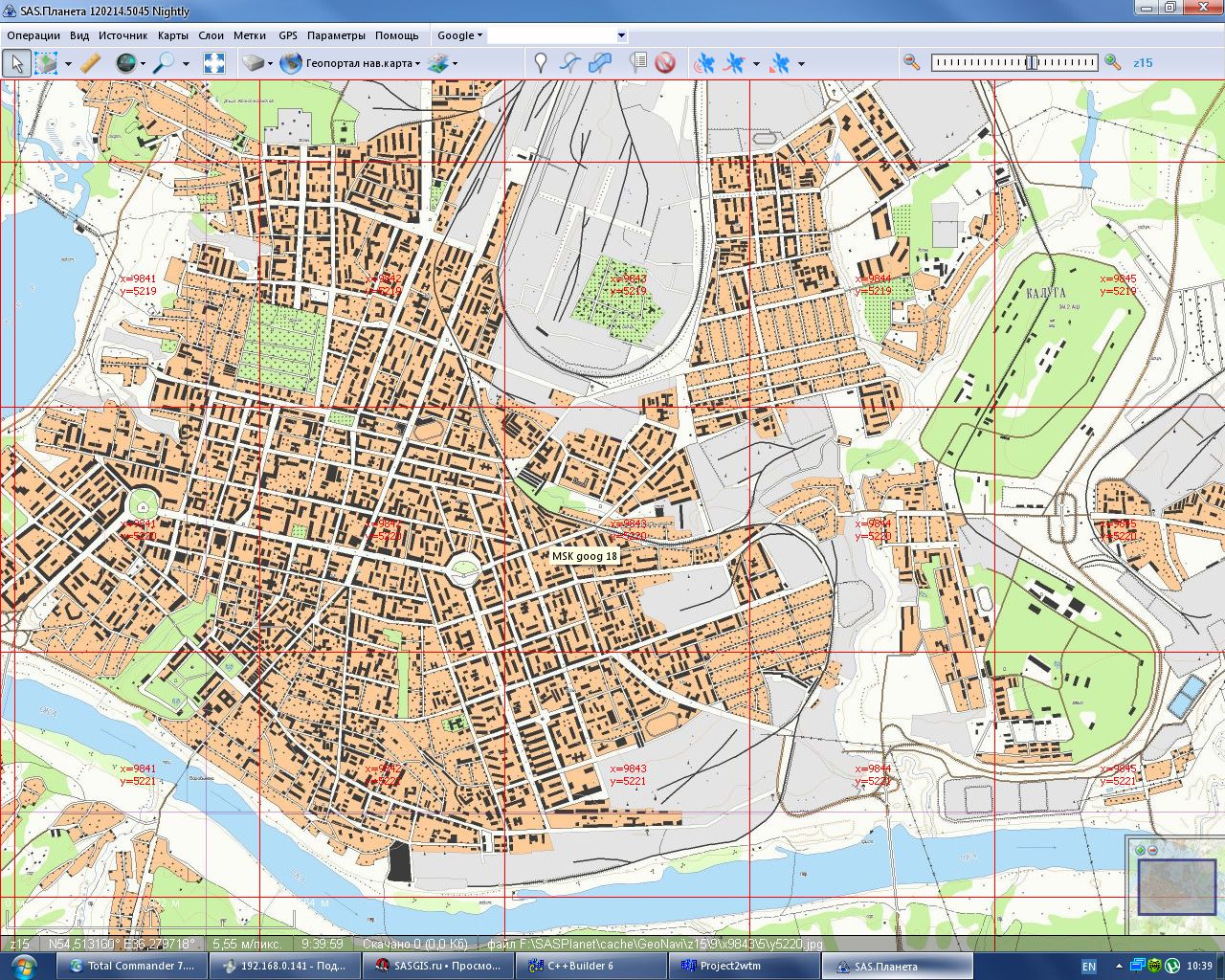Click the add polygon icon

coord(600,63)
